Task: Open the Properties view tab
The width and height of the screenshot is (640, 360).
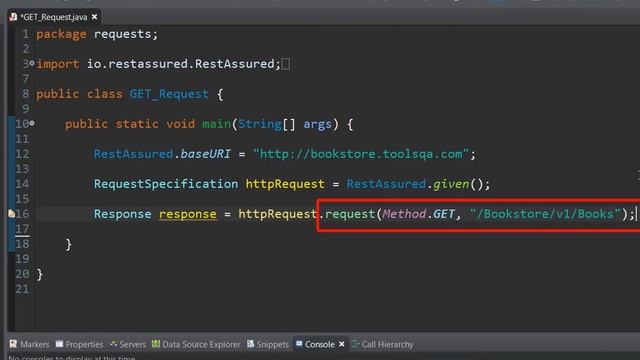Action: point(79,344)
